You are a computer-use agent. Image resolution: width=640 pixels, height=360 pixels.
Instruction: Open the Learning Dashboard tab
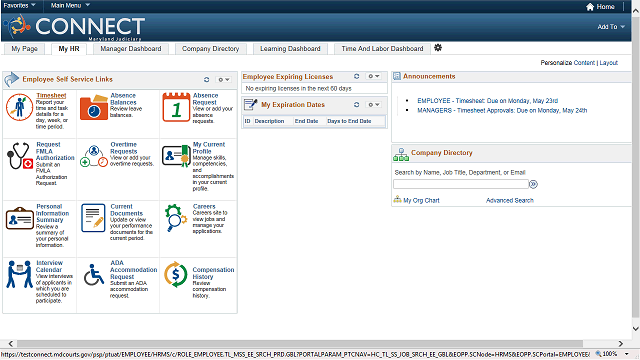coord(290,49)
